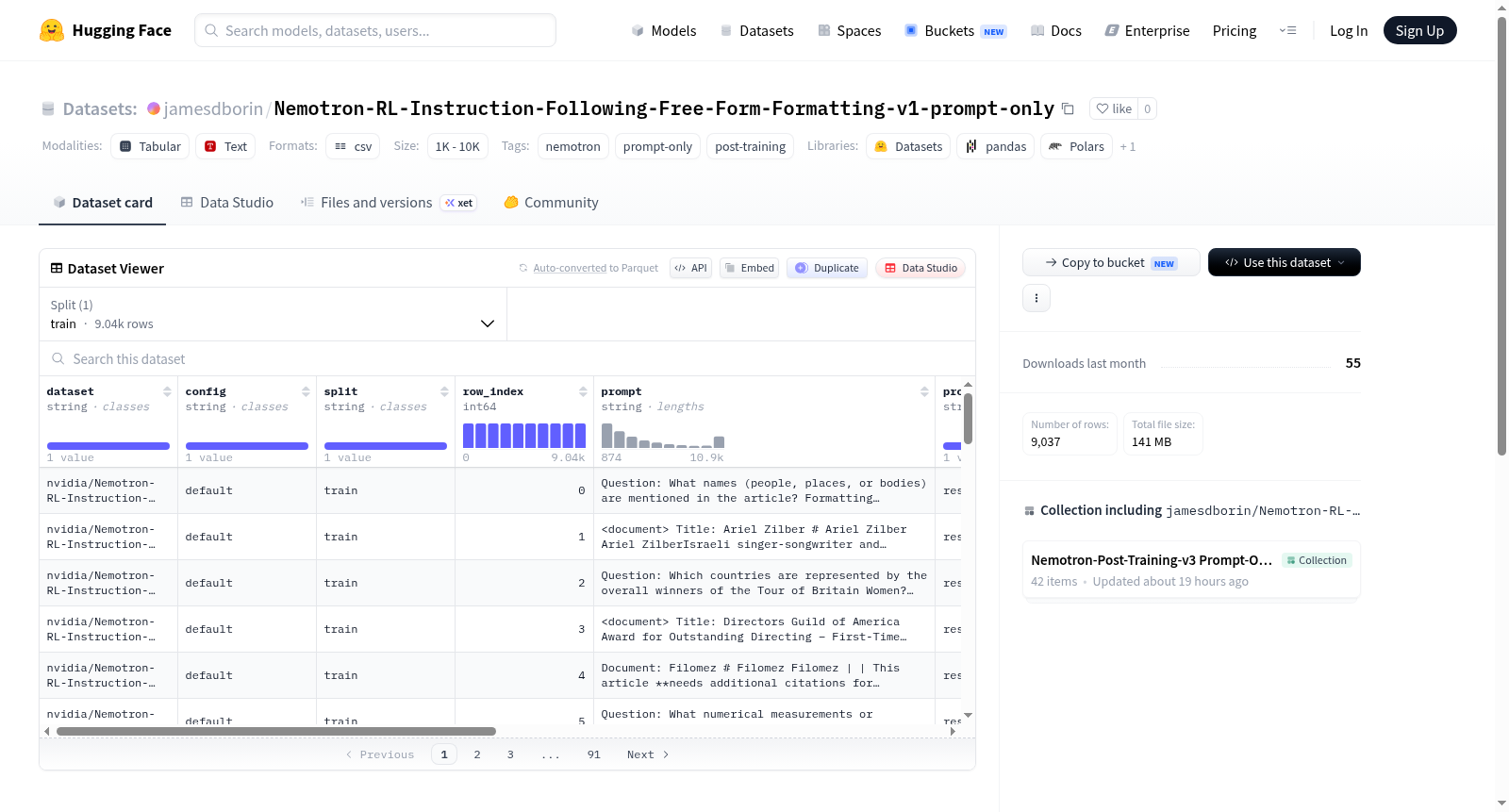Select the csv format tag
Image resolution: width=1509 pixels, height=812 pixels.
pos(353,146)
